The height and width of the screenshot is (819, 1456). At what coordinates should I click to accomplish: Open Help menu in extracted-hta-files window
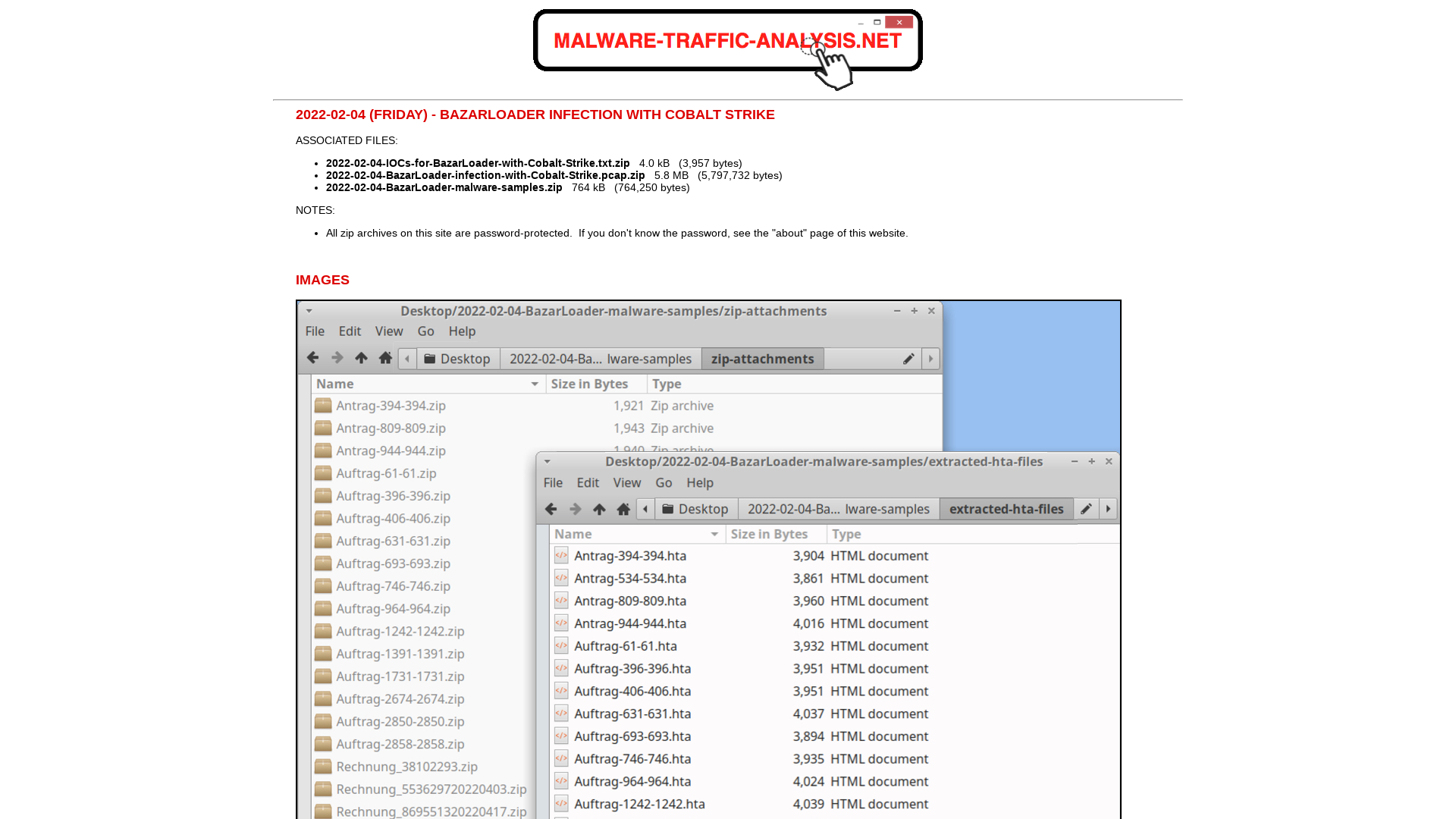click(700, 483)
